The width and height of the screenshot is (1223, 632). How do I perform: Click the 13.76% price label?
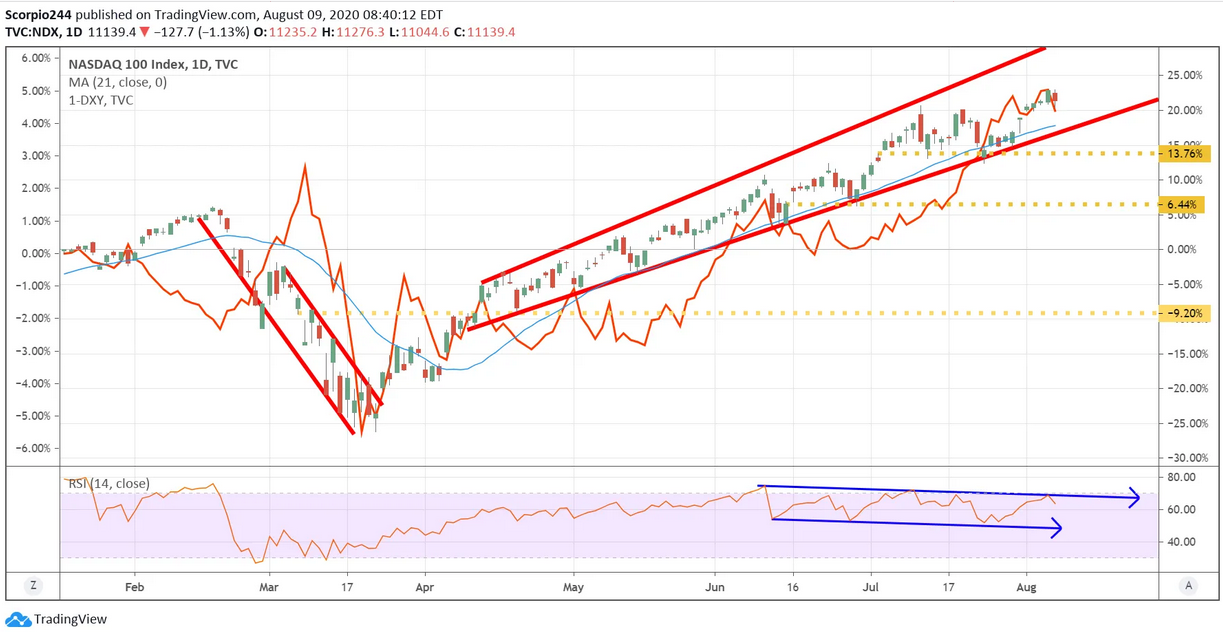coord(1183,154)
